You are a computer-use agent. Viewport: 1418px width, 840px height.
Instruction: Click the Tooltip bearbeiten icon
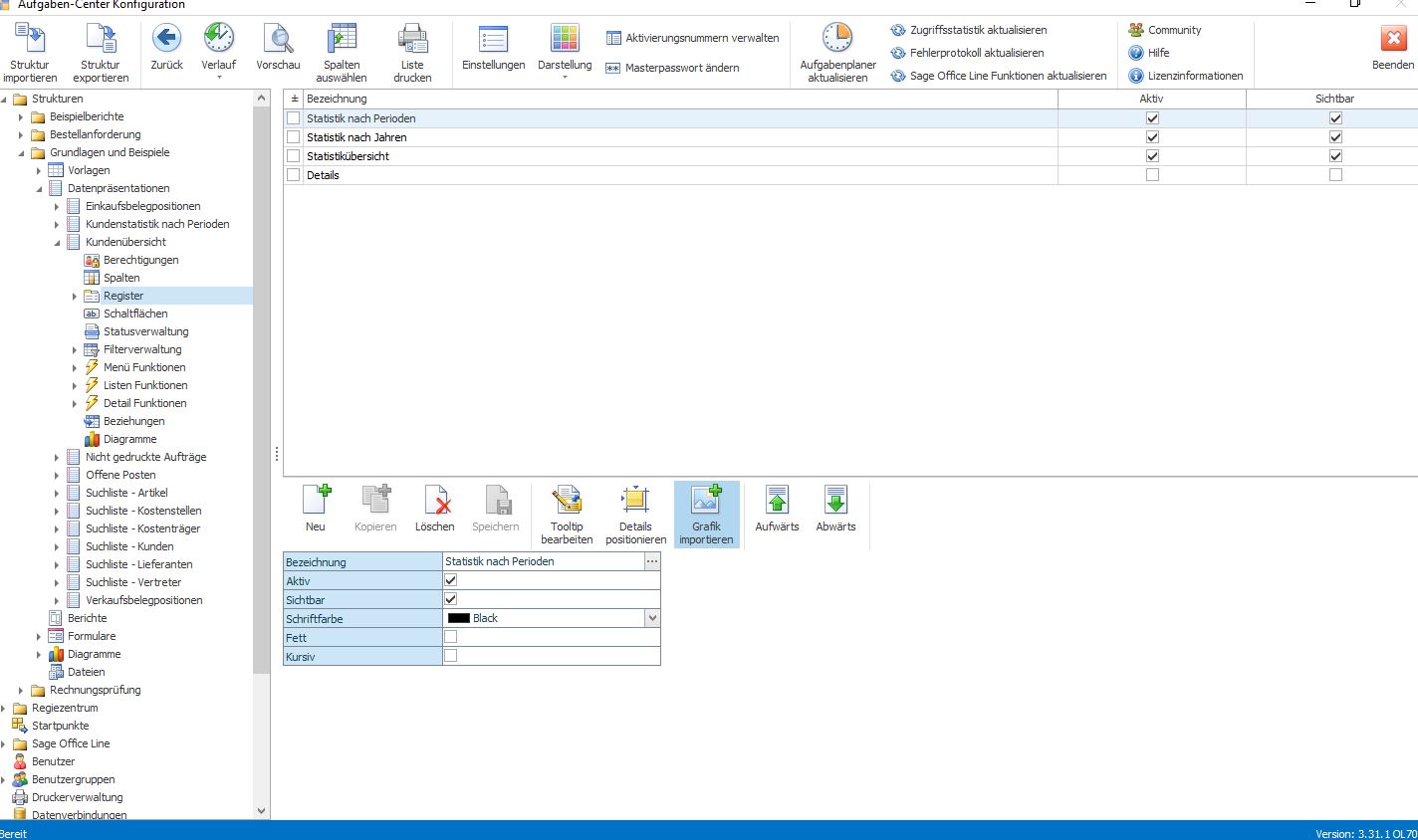coord(567,500)
